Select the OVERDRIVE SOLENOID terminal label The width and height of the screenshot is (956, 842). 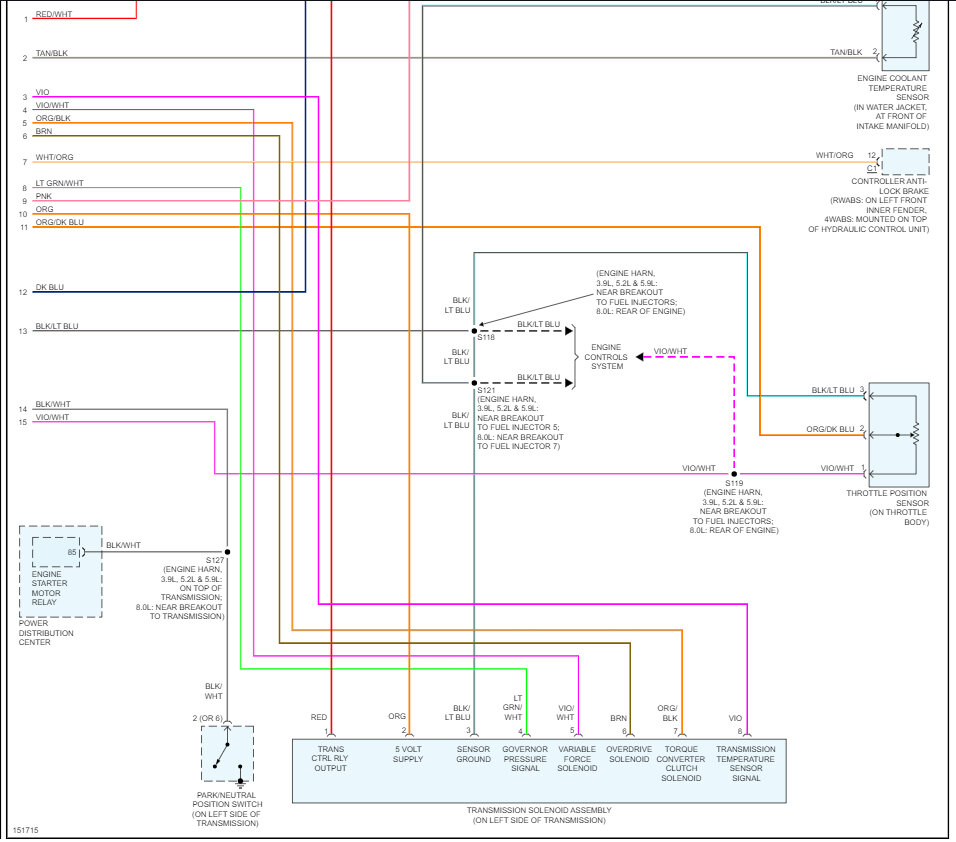629,754
